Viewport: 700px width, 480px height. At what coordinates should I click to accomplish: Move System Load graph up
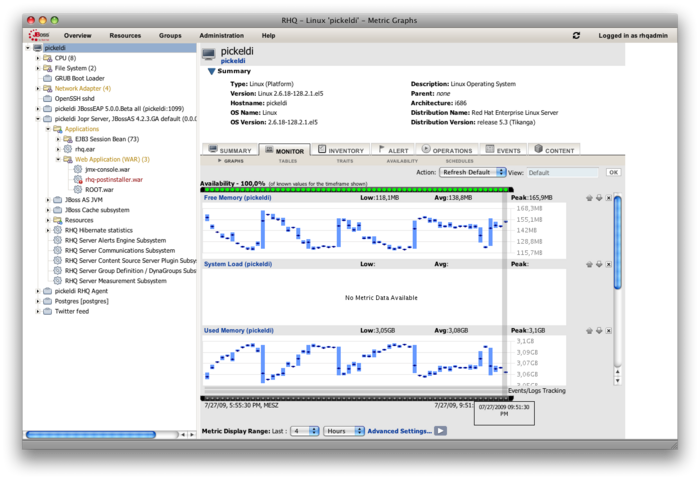tap(589, 264)
